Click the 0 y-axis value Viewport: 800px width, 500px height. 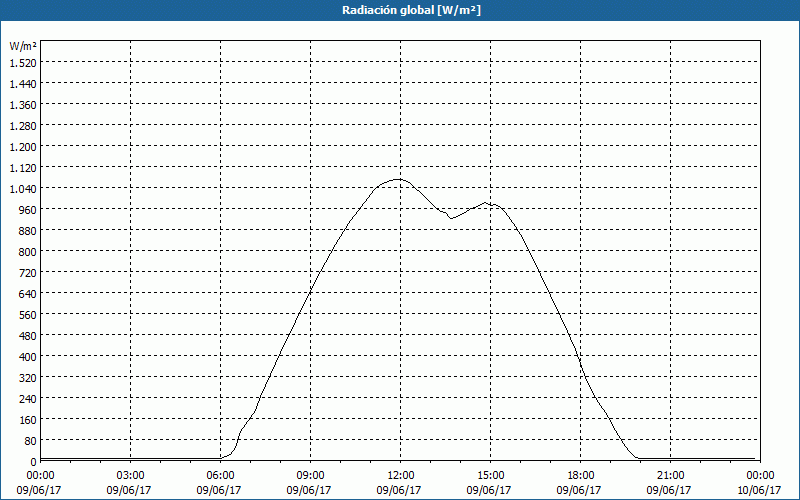[x=33, y=462]
